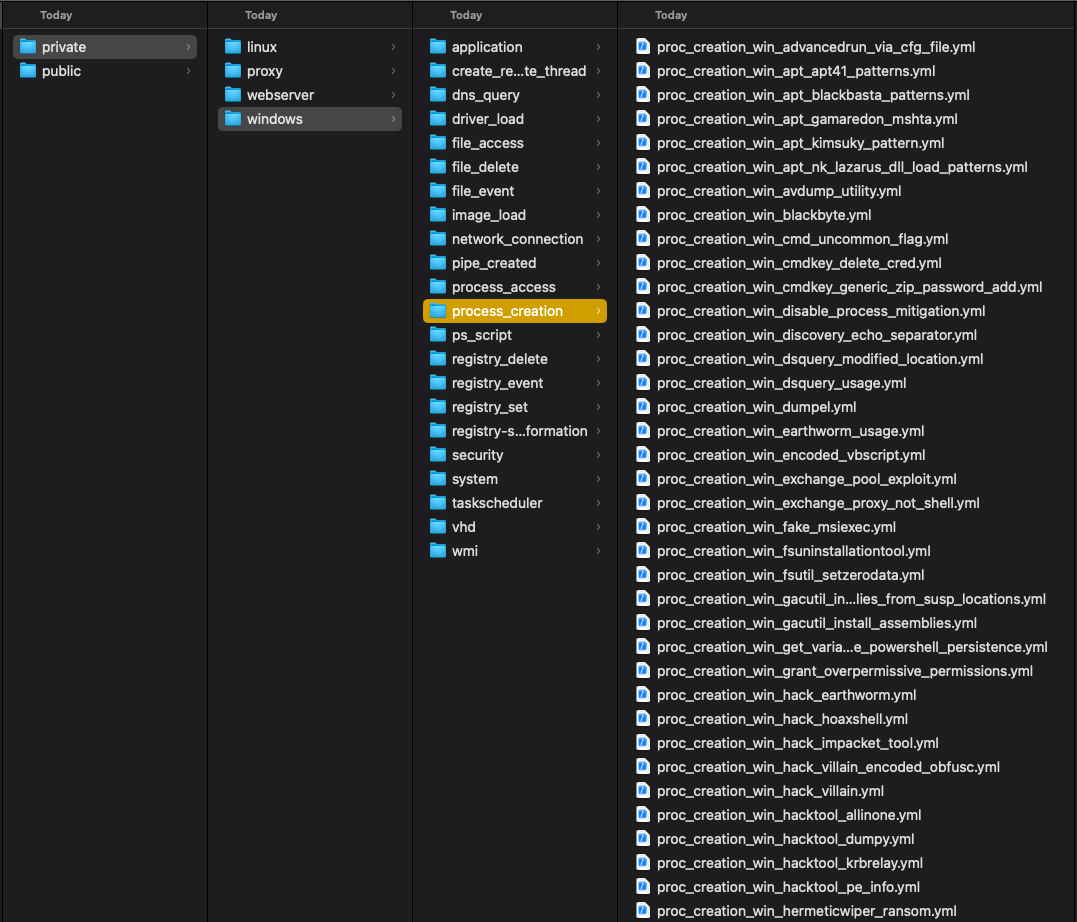Click the proc_creation_win_blackbyte.yml file icon

[643, 215]
